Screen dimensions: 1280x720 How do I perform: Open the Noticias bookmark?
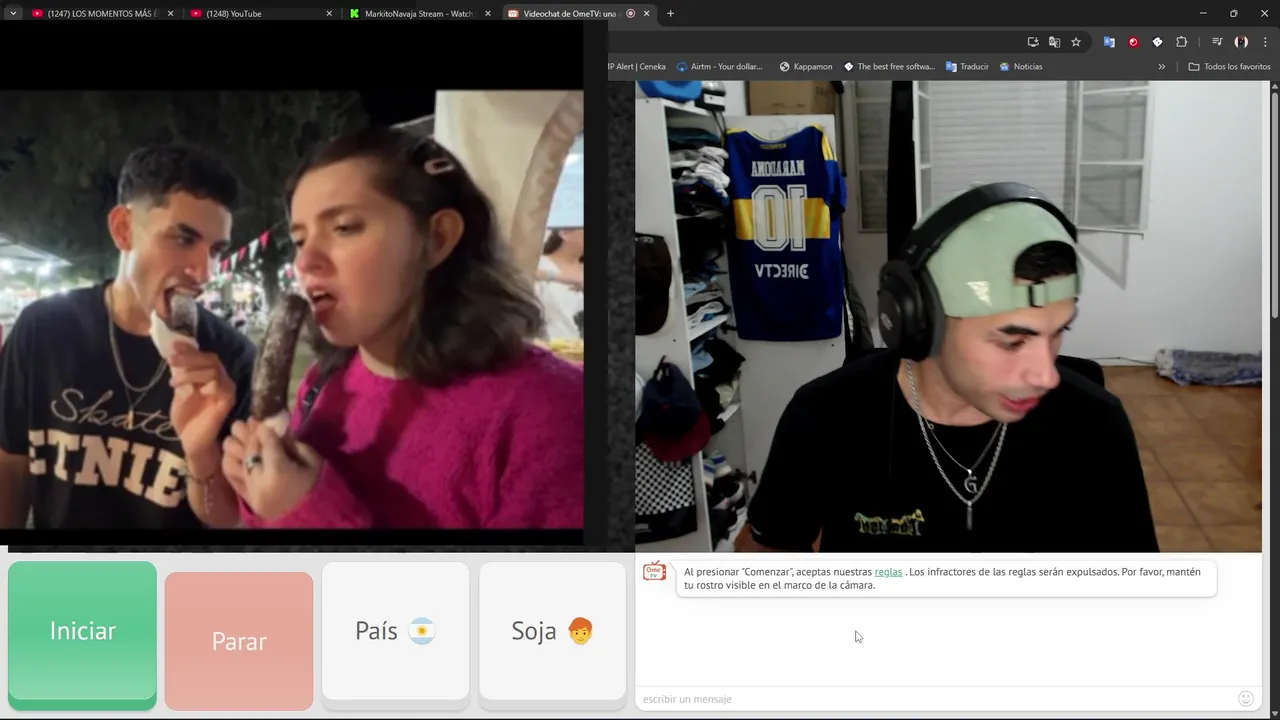tap(1020, 67)
